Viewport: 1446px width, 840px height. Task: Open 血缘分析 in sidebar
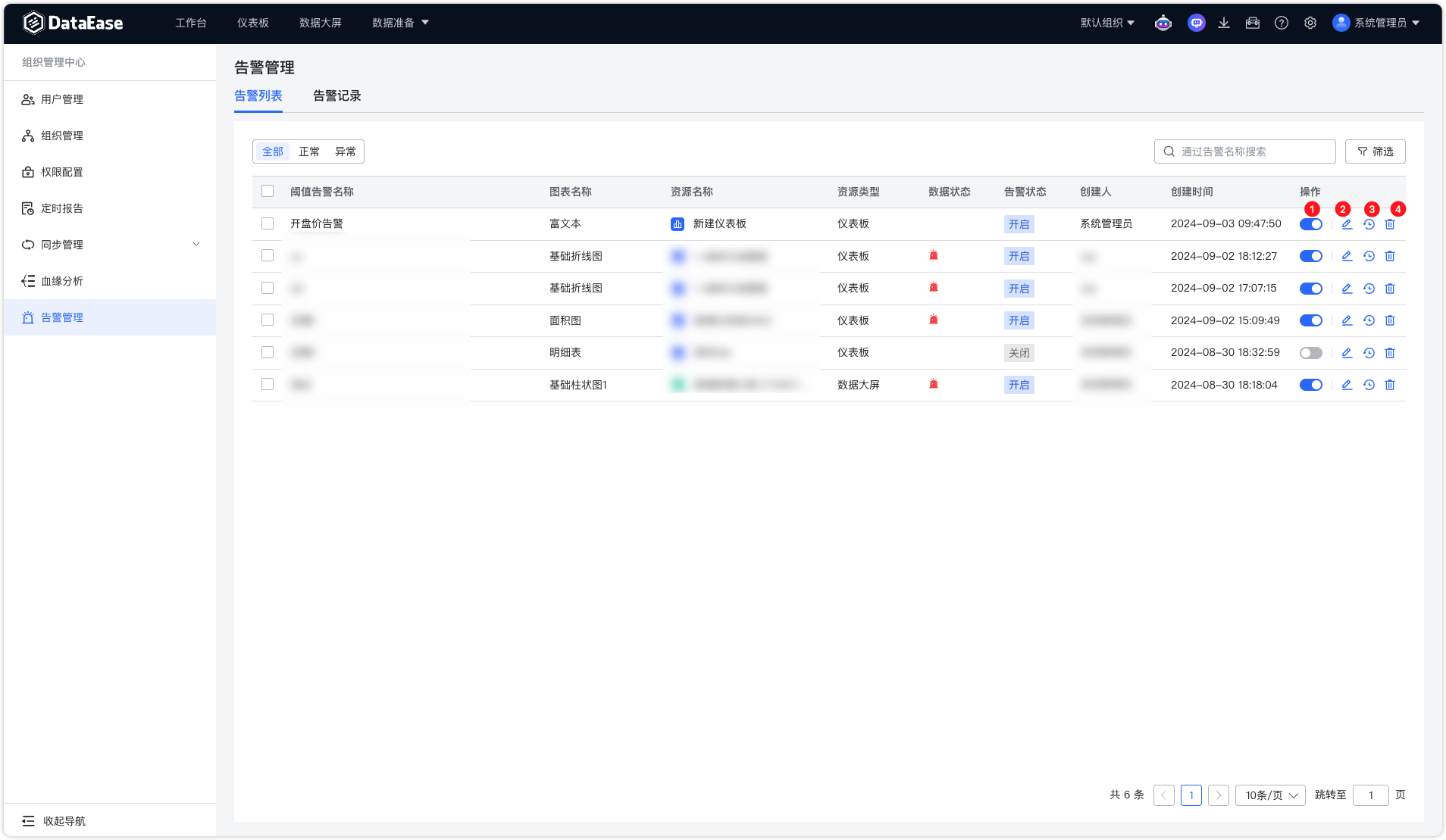point(110,281)
